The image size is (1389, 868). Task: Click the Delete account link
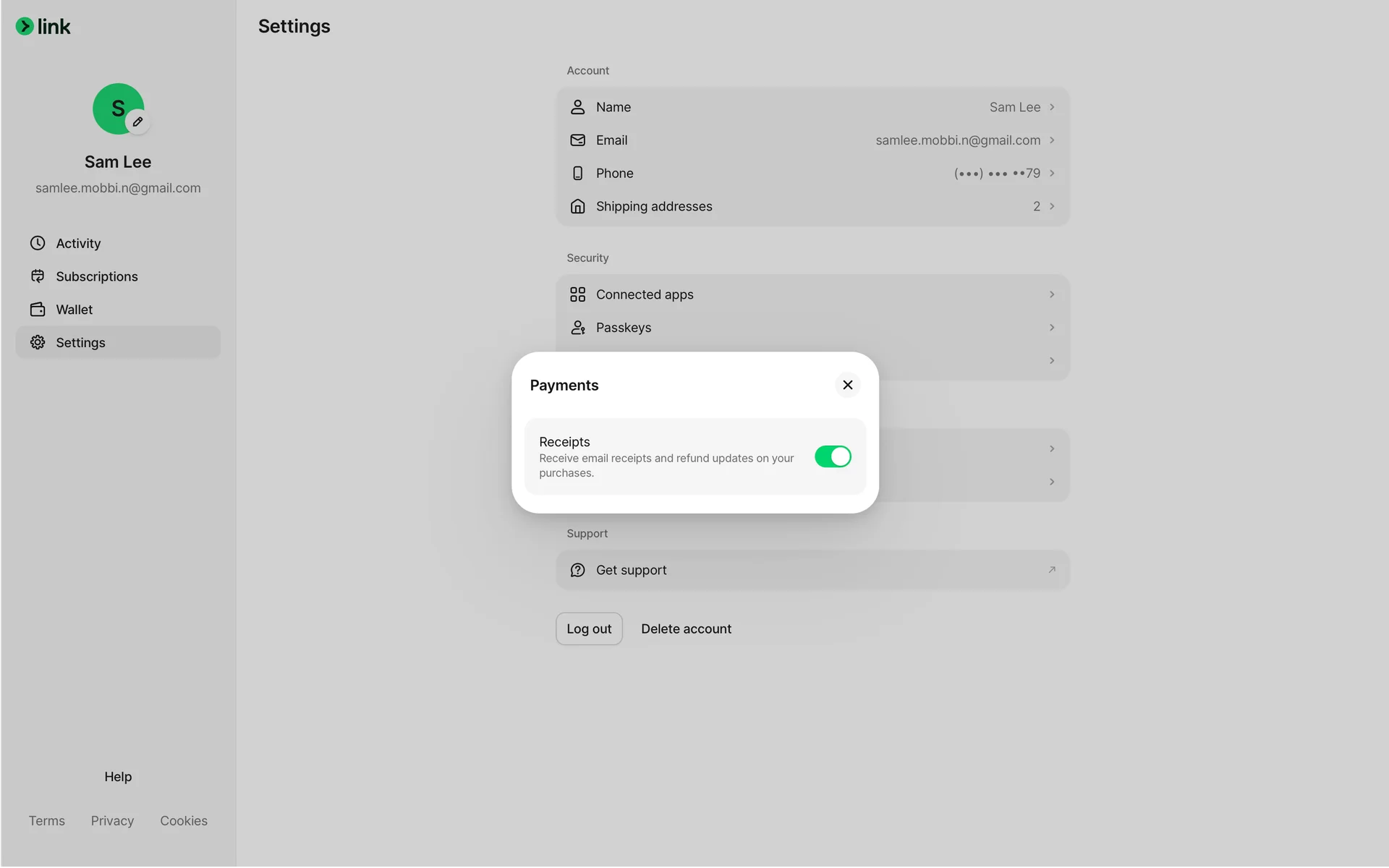[x=686, y=629]
